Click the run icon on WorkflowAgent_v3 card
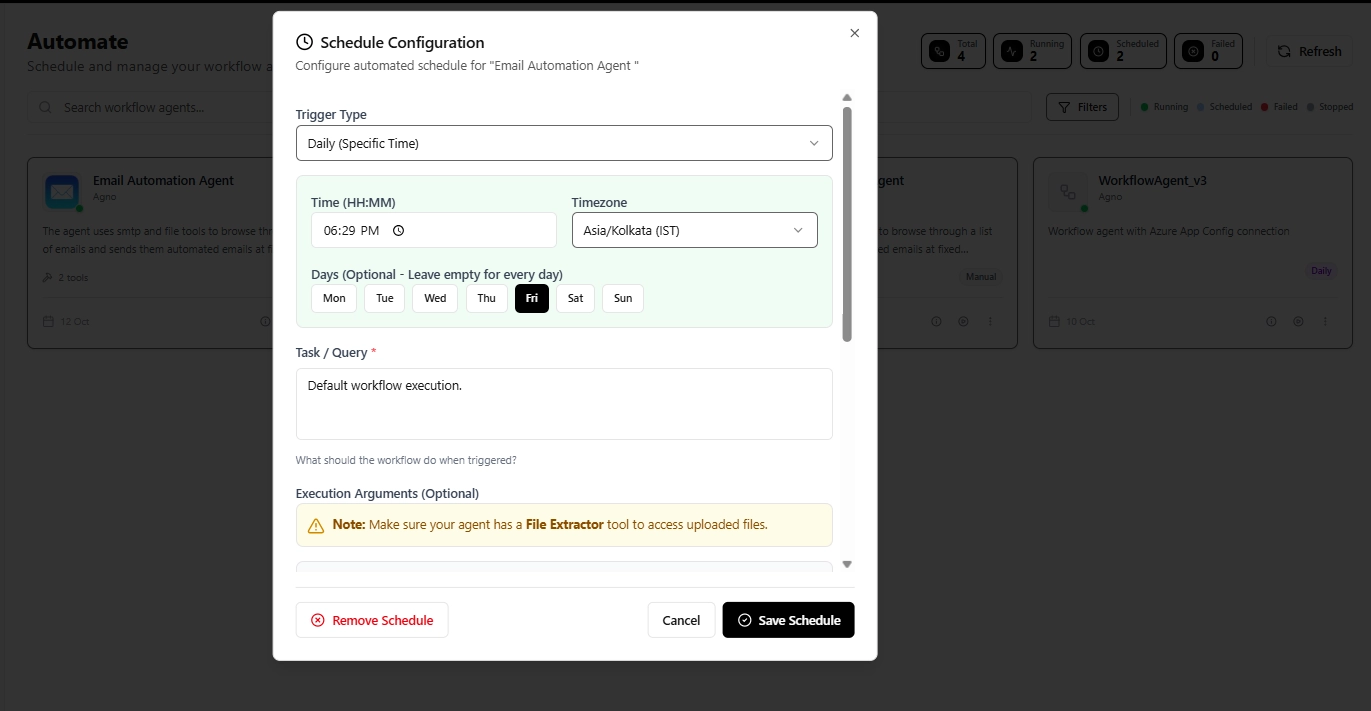1371x711 pixels. pos(1299,321)
